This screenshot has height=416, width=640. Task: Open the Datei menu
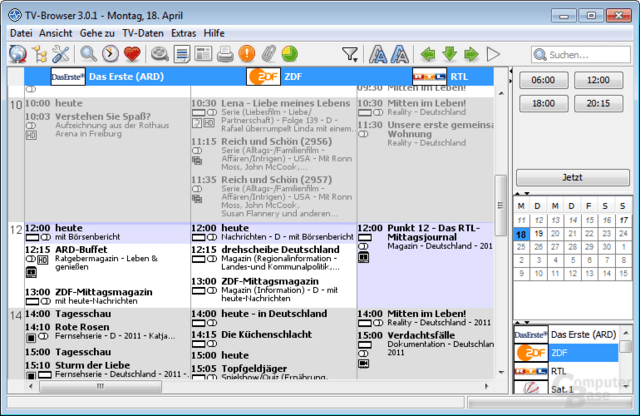[21, 33]
